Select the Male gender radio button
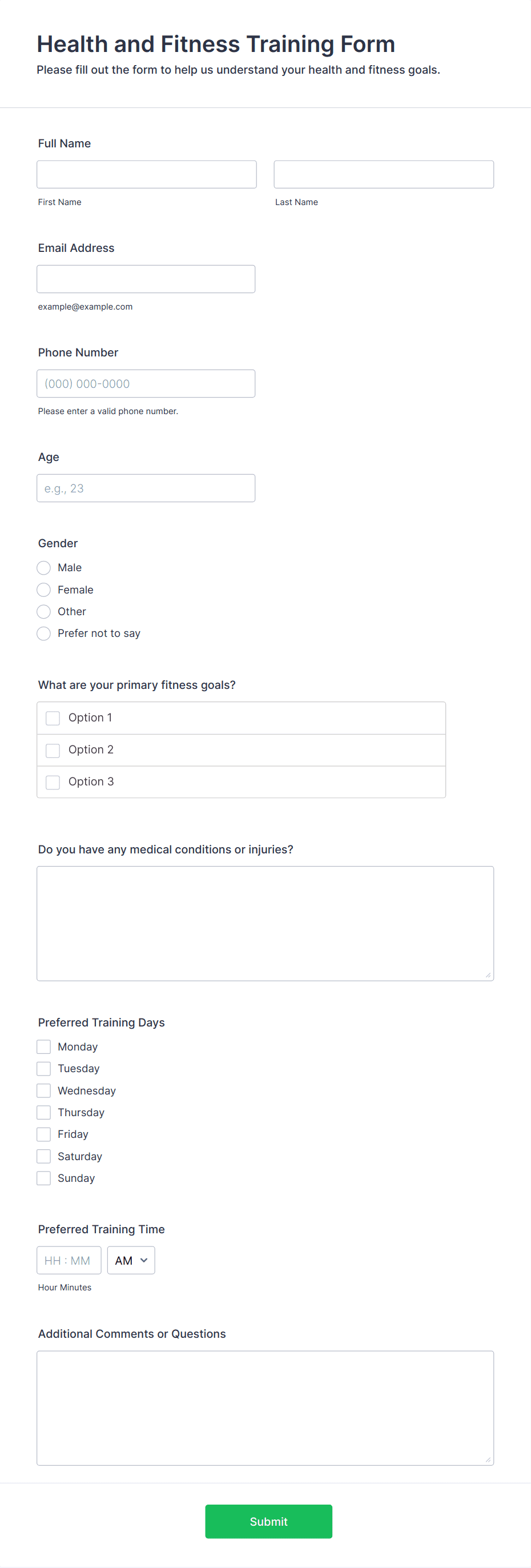The width and height of the screenshot is (531, 1568). pos(43,567)
